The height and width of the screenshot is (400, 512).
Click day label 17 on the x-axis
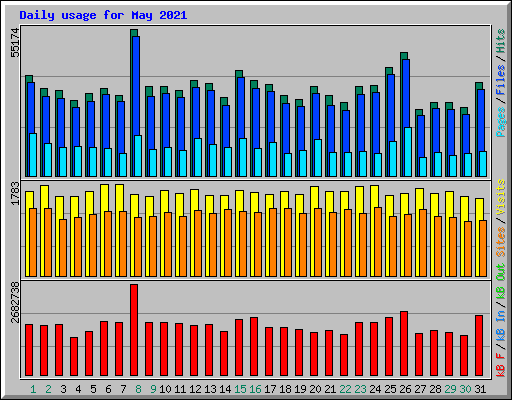(x=270, y=389)
